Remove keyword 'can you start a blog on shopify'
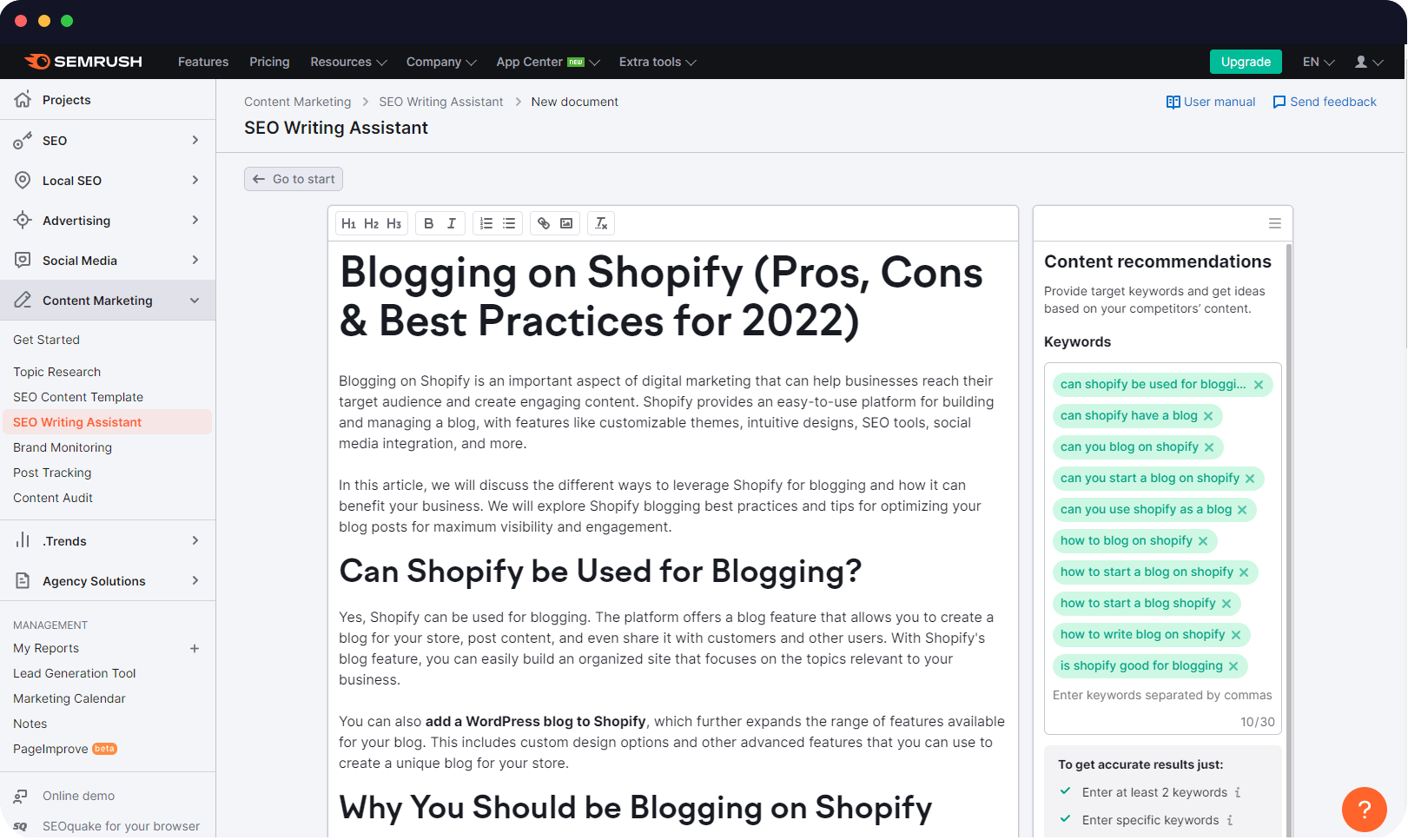 click(x=1250, y=479)
